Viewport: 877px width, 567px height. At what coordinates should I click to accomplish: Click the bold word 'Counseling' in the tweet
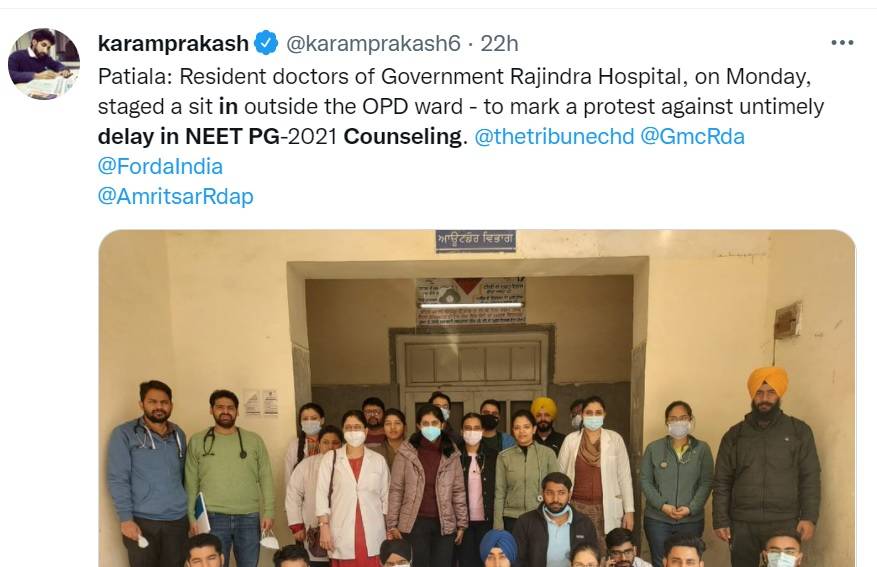coord(403,136)
